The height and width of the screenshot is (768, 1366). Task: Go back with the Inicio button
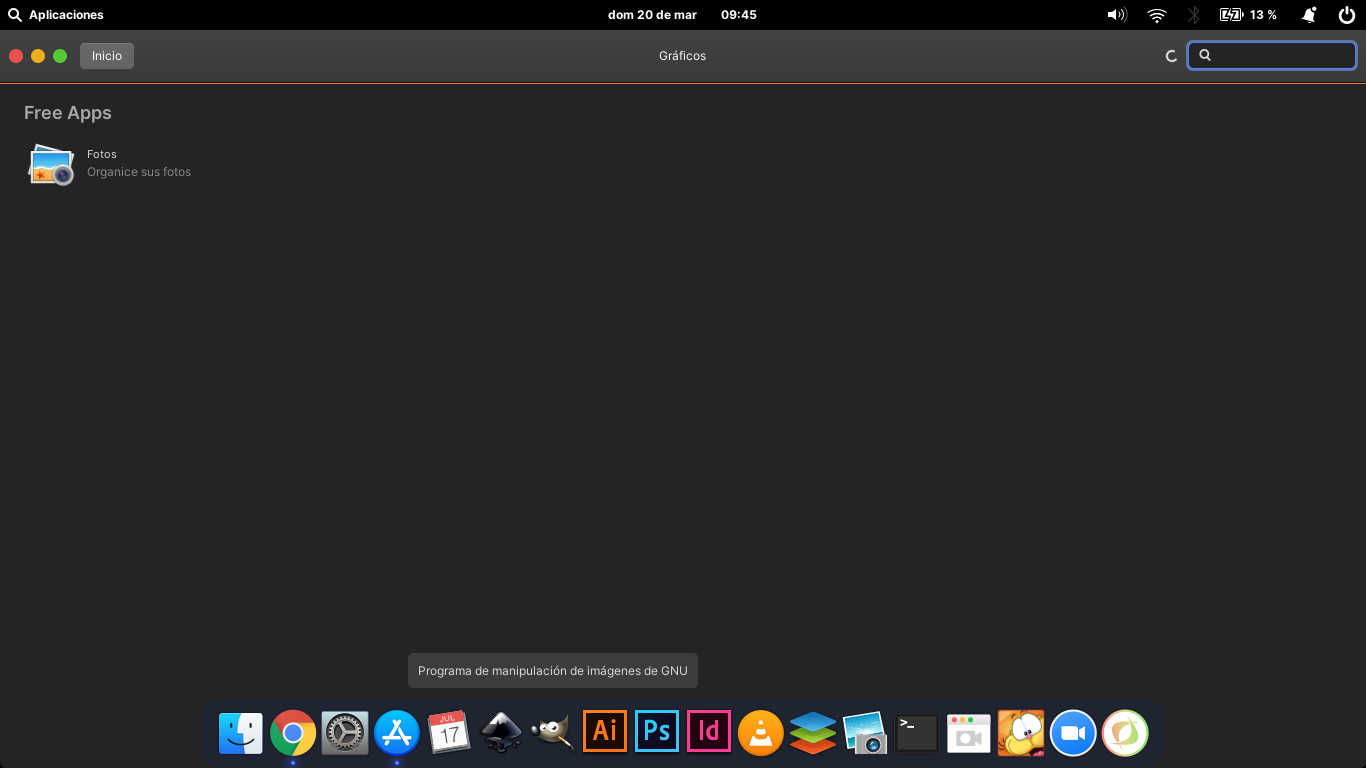[x=107, y=56]
